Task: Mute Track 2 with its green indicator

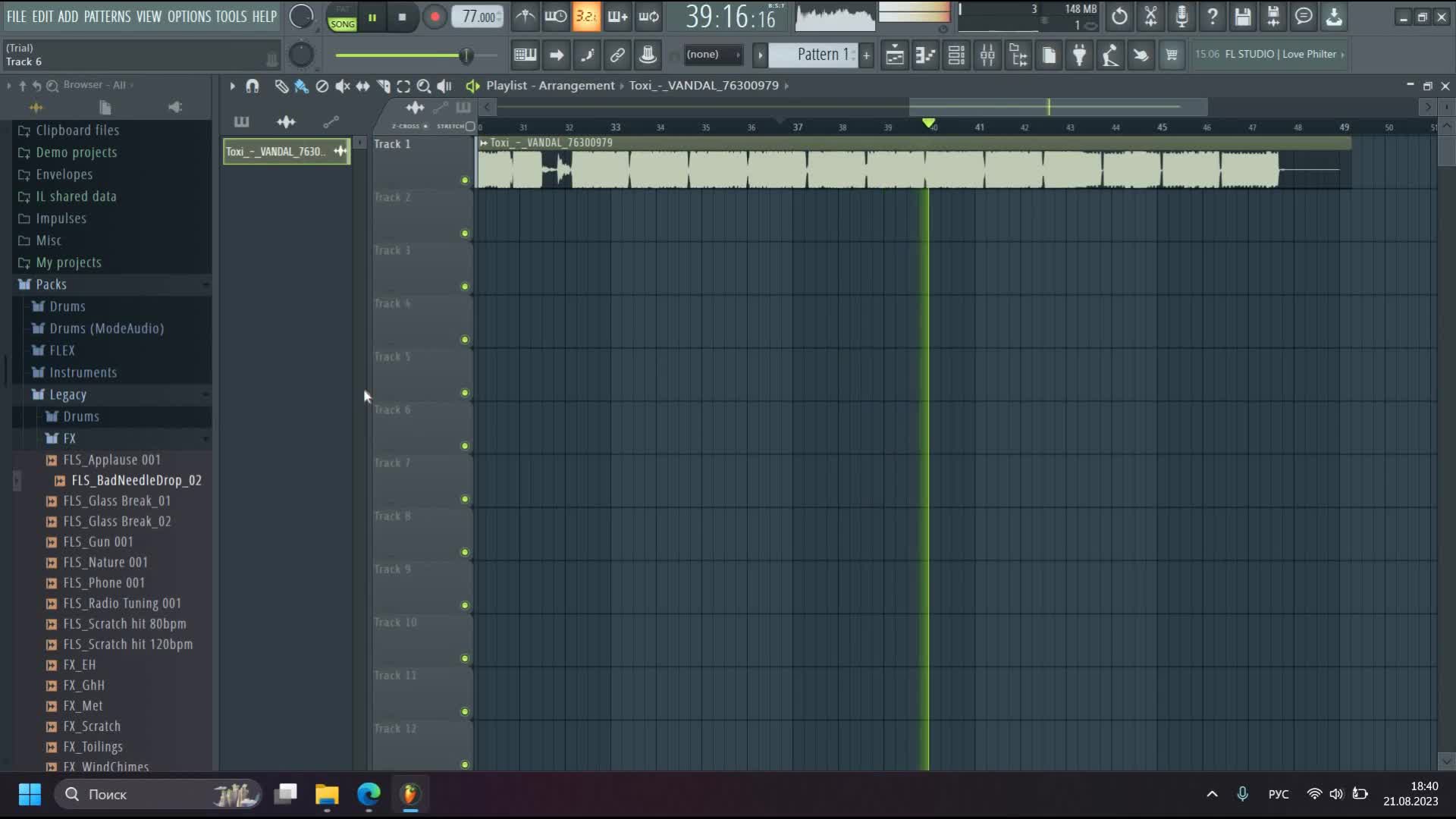Action: [x=464, y=233]
